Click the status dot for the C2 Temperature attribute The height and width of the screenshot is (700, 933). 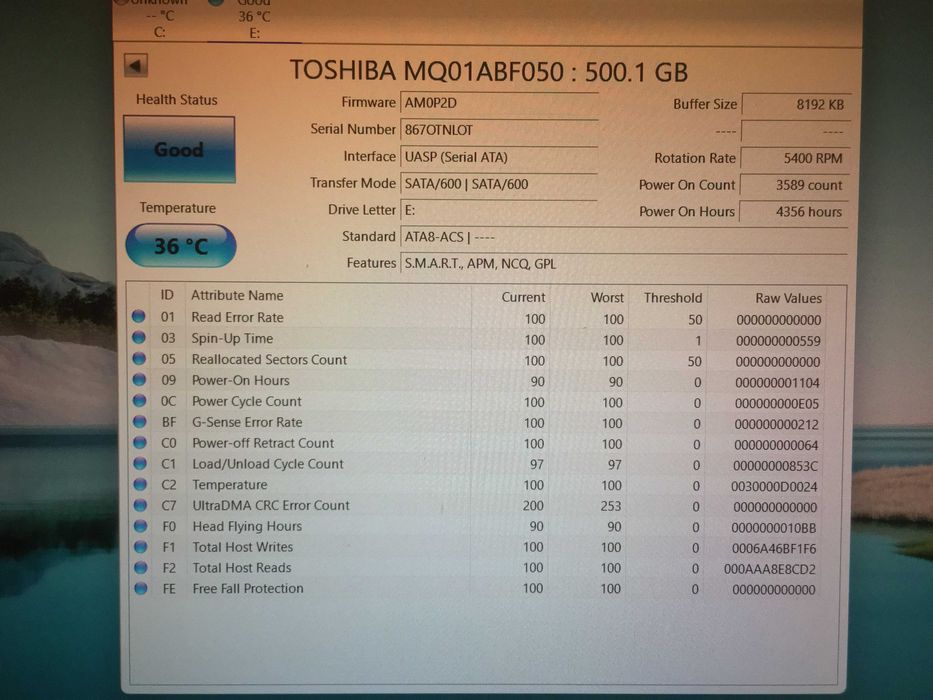pos(140,484)
